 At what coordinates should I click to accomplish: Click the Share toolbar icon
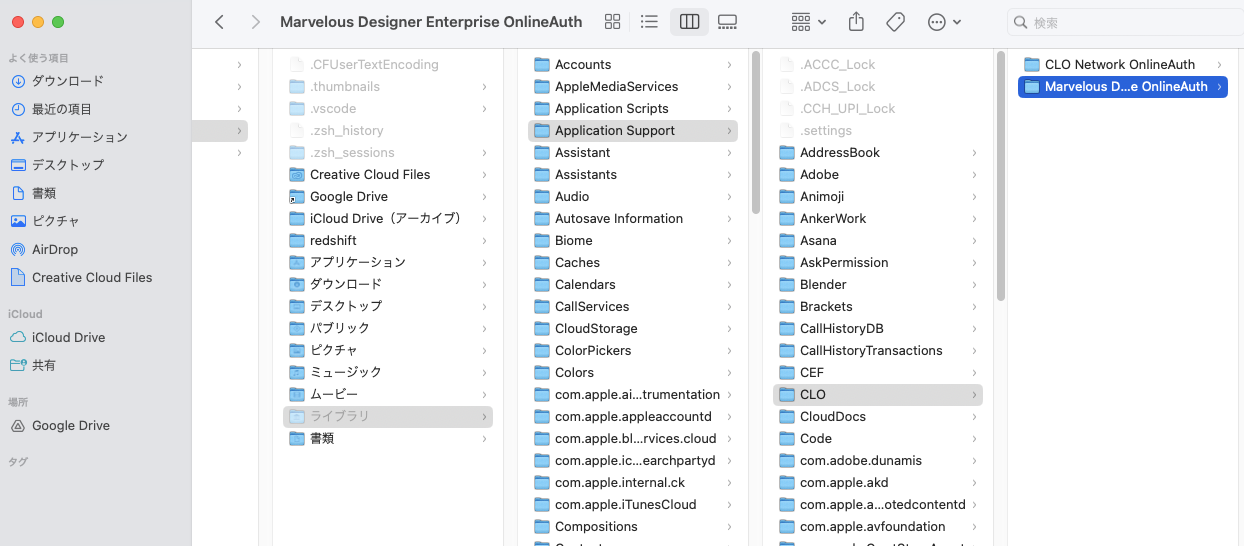click(856, 22)
